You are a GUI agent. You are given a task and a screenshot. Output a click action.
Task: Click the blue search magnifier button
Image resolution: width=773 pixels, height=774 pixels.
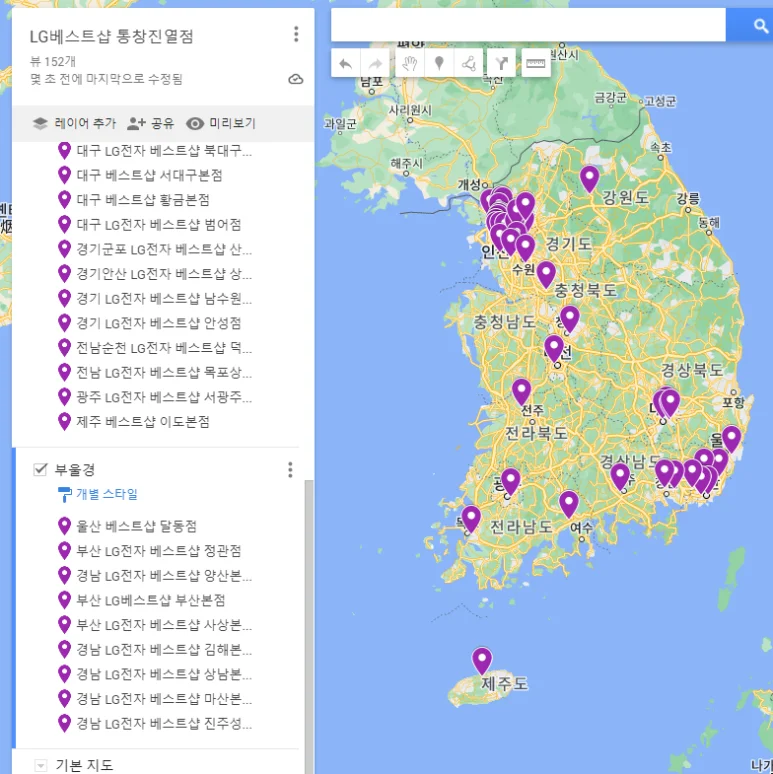pos(760,25)
